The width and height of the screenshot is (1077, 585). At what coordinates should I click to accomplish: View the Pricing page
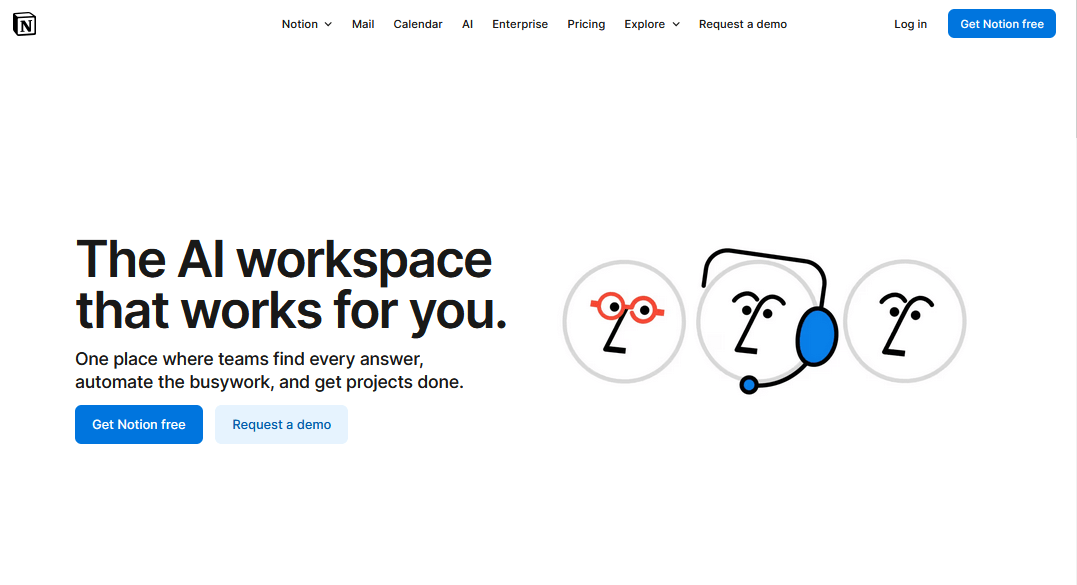586,24
